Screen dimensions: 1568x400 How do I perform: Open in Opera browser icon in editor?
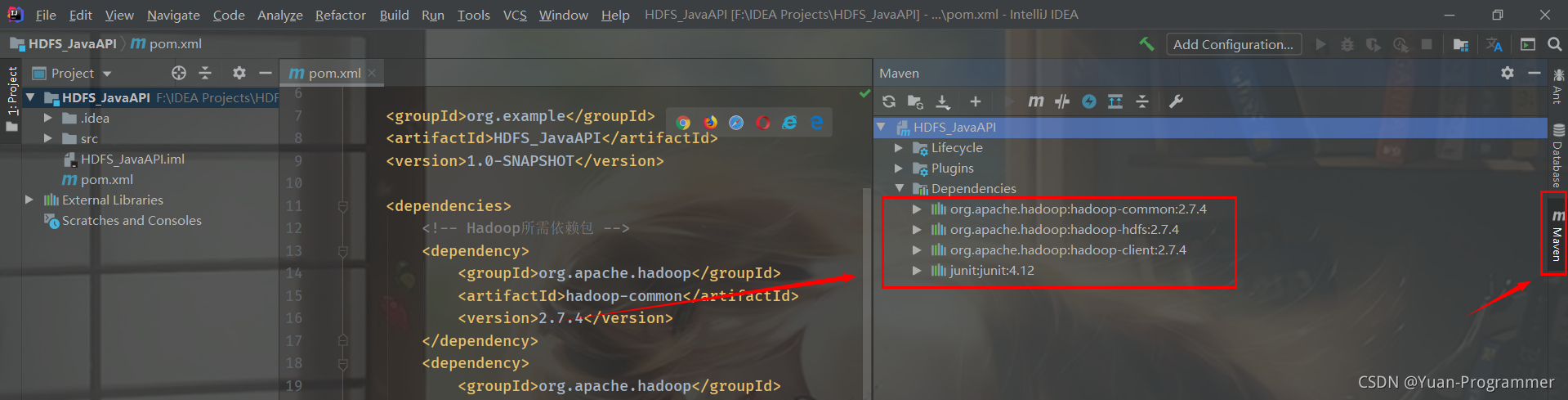click(763, 123)
